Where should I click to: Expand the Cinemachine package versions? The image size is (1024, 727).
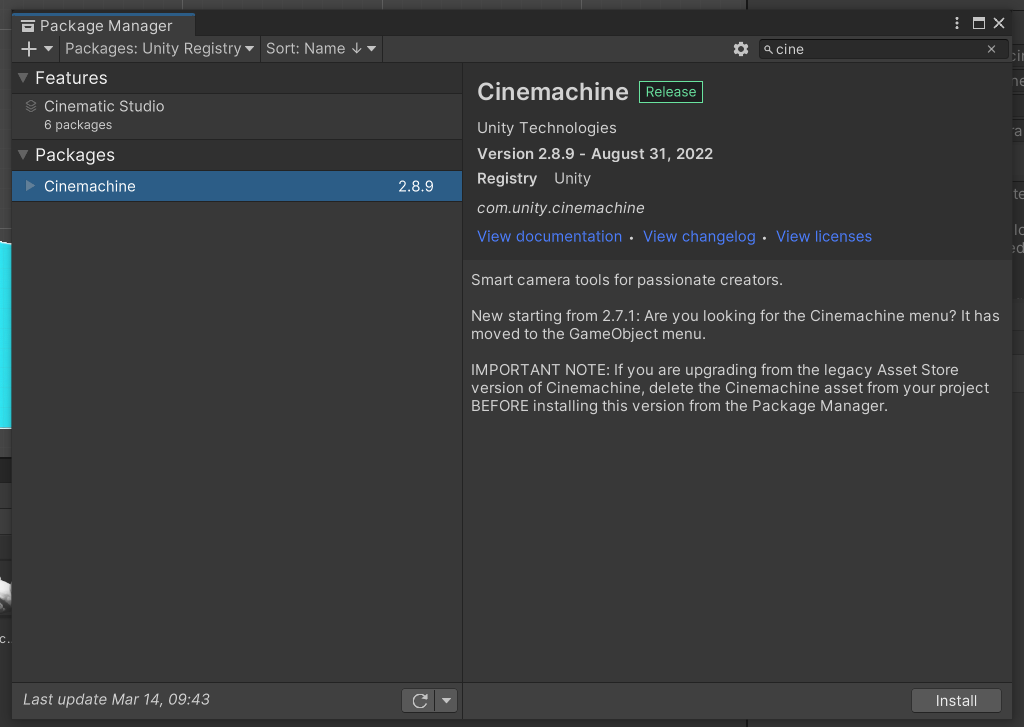tap(30, 186)
